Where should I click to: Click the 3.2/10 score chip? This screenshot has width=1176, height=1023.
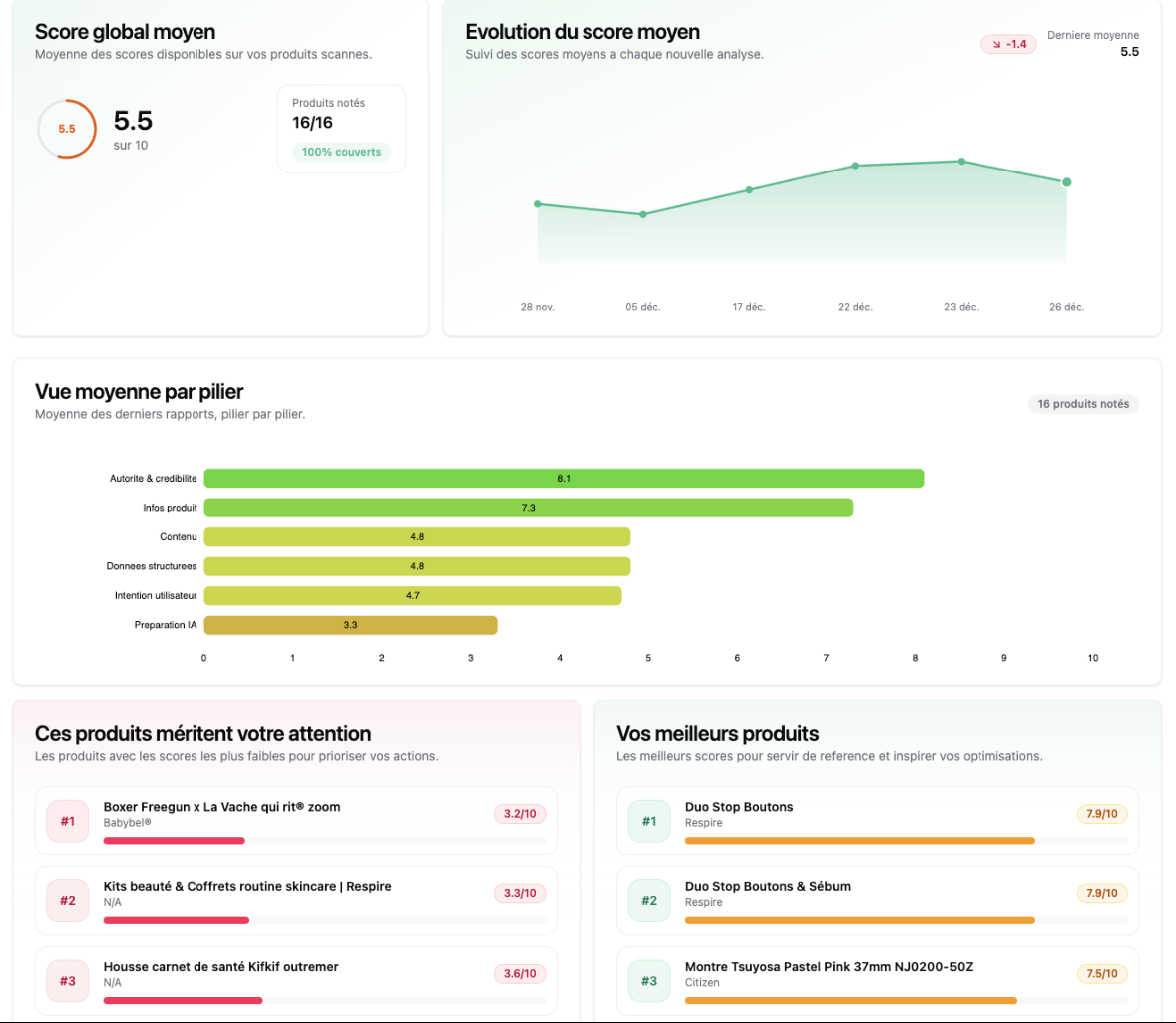pyautogui.click(x=519, y=813)
